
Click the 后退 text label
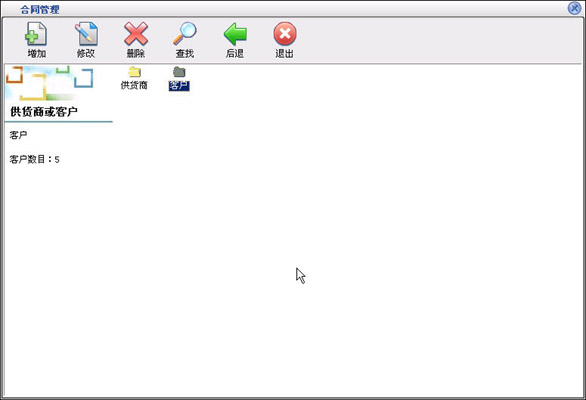click(235, 53)
